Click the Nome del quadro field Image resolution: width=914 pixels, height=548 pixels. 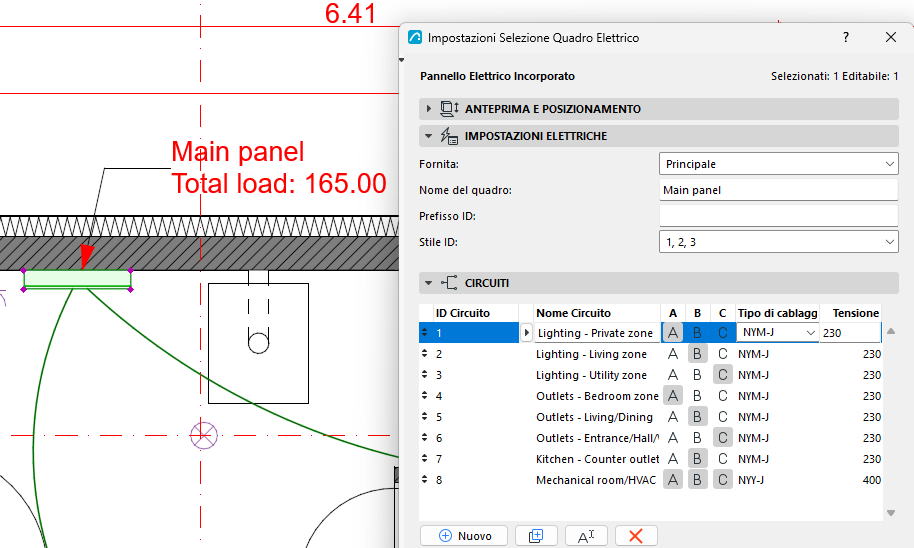click(779, 190)
